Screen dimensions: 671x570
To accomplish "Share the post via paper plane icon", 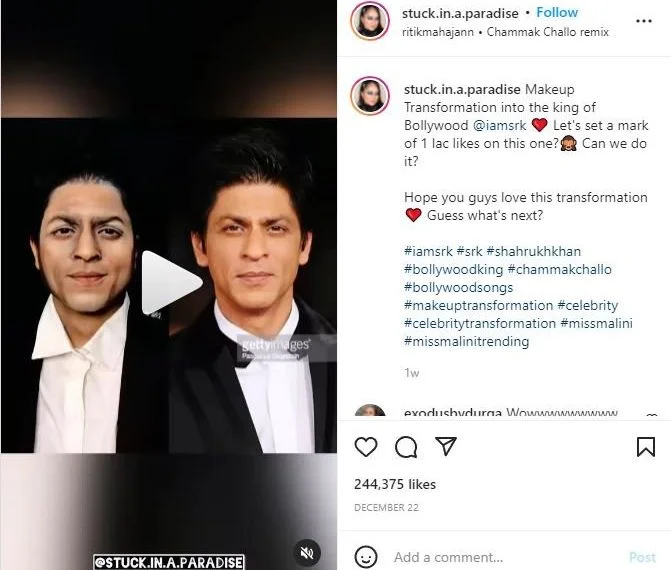I will (x=445, y=446).
